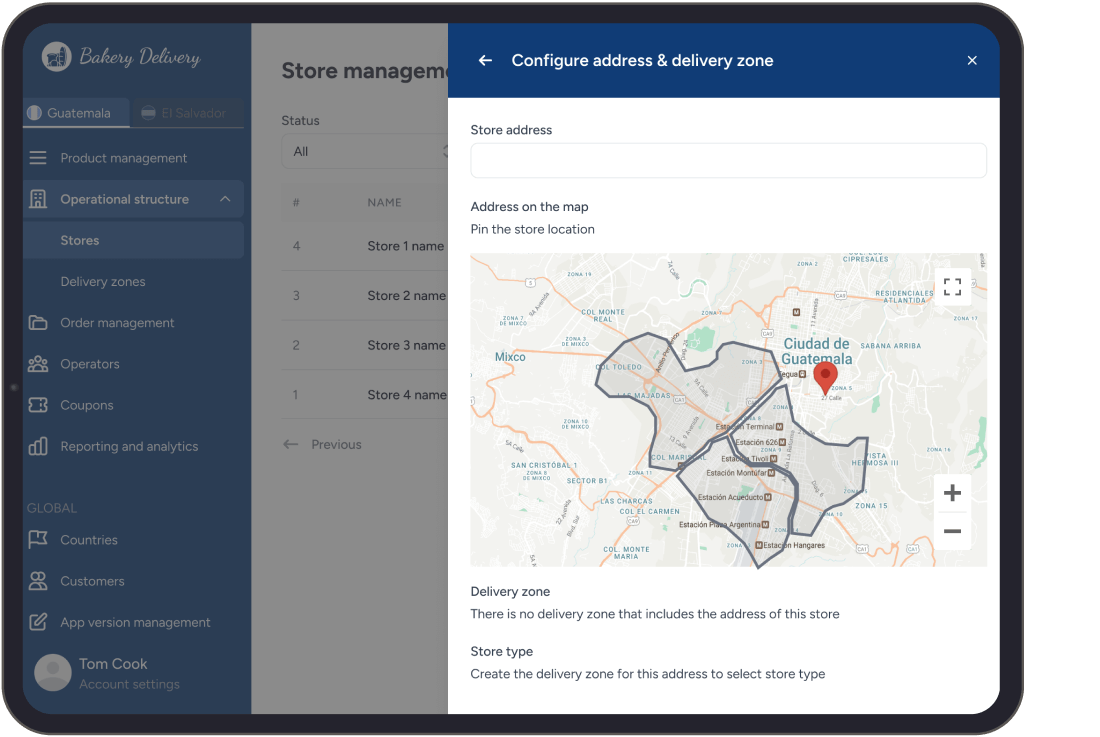This screenshot has height=737, width=1100.
Task: Click the back arrow in panel header
Action: coord(485,61)
